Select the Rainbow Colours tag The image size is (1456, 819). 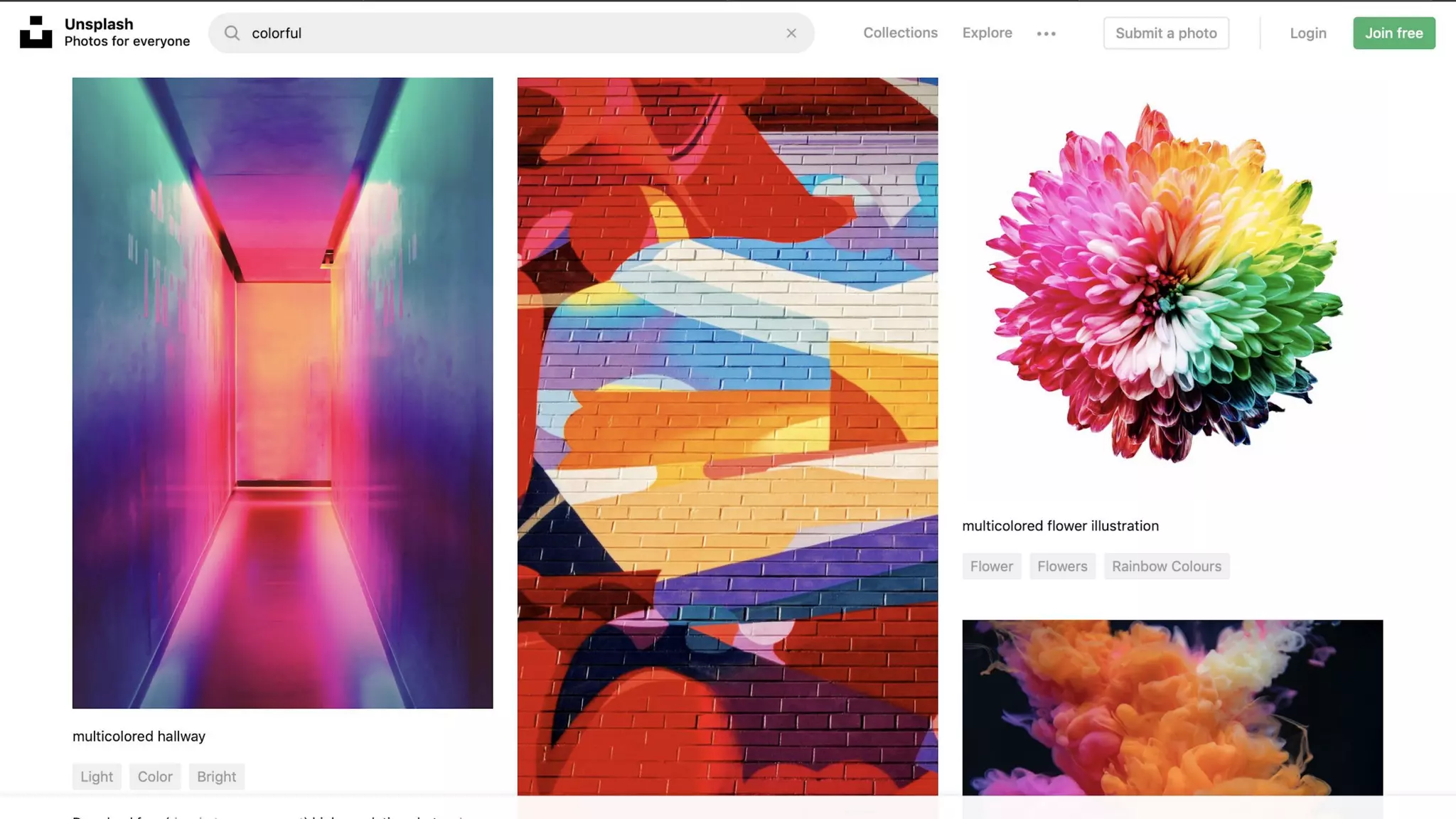pos(1166,566)
